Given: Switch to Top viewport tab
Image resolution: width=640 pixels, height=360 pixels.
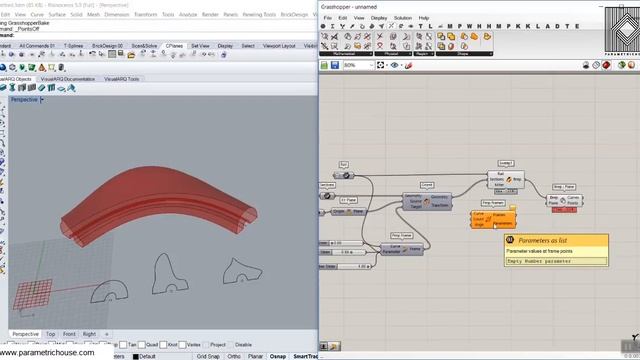Looking at the screenshot, I should click(50, 334).
